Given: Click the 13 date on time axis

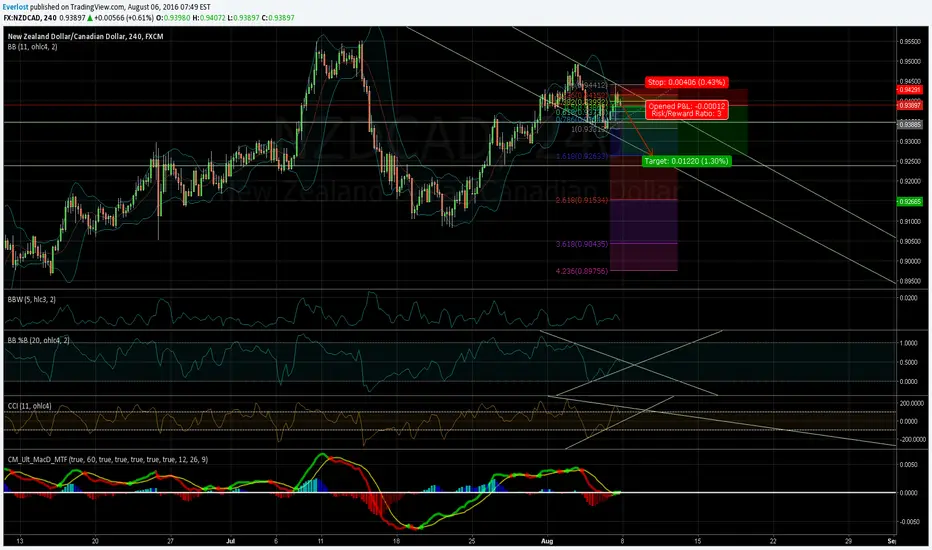Looking at the screenshot, I should (x=20, y=541).
